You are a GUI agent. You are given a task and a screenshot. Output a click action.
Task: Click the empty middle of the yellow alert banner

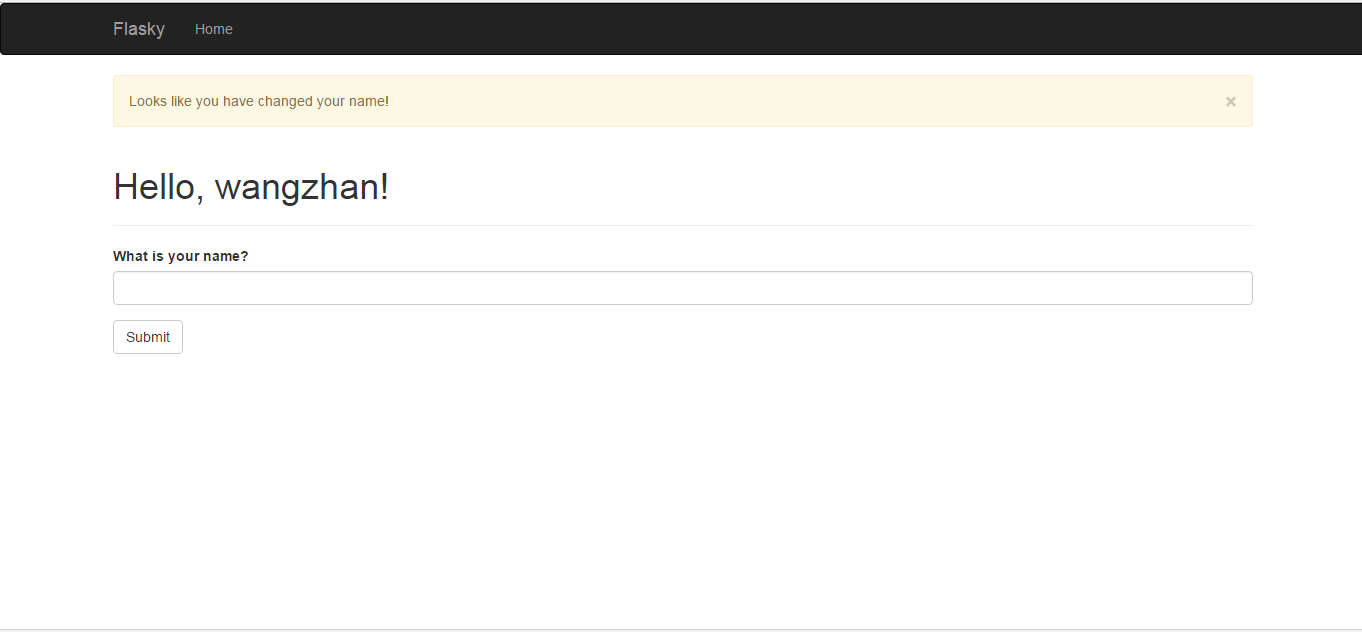tap(800, 101)
